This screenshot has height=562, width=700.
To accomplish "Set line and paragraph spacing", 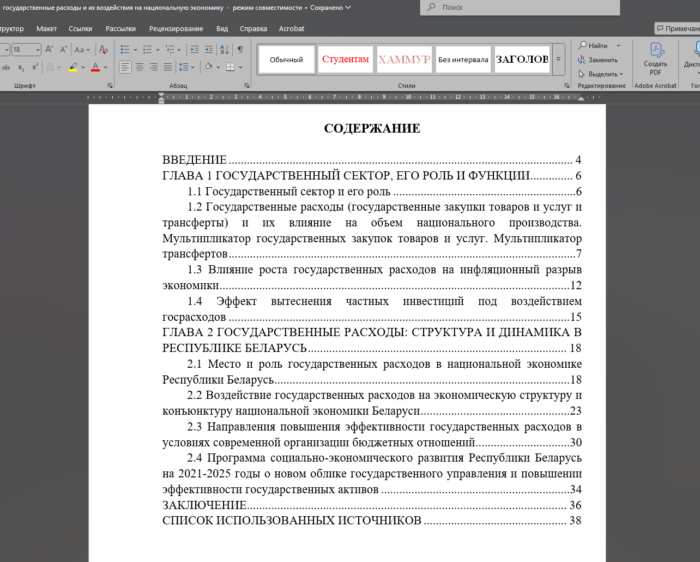I will 183,67.
